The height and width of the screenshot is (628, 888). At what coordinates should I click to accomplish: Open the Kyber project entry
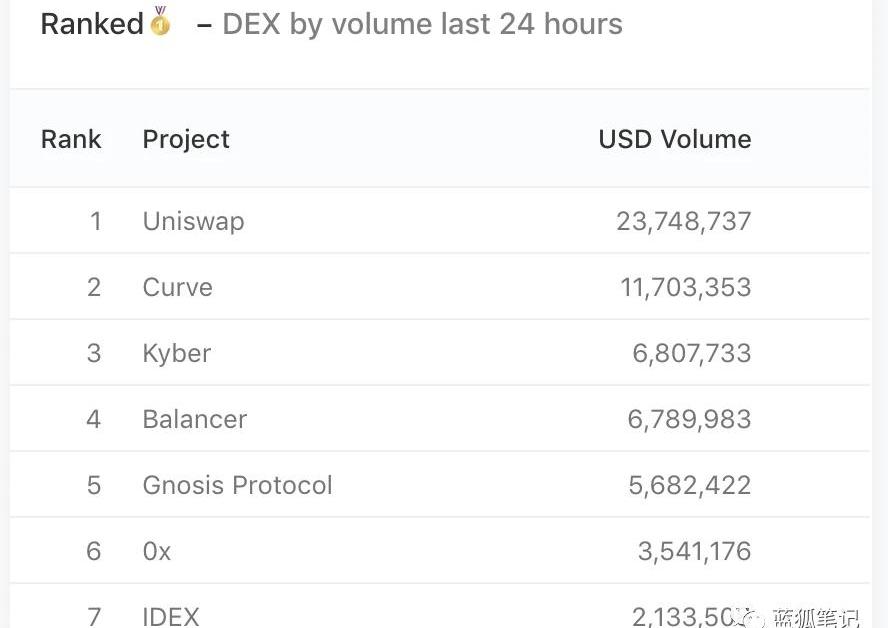pyautogui.click(x=176, y=353)
